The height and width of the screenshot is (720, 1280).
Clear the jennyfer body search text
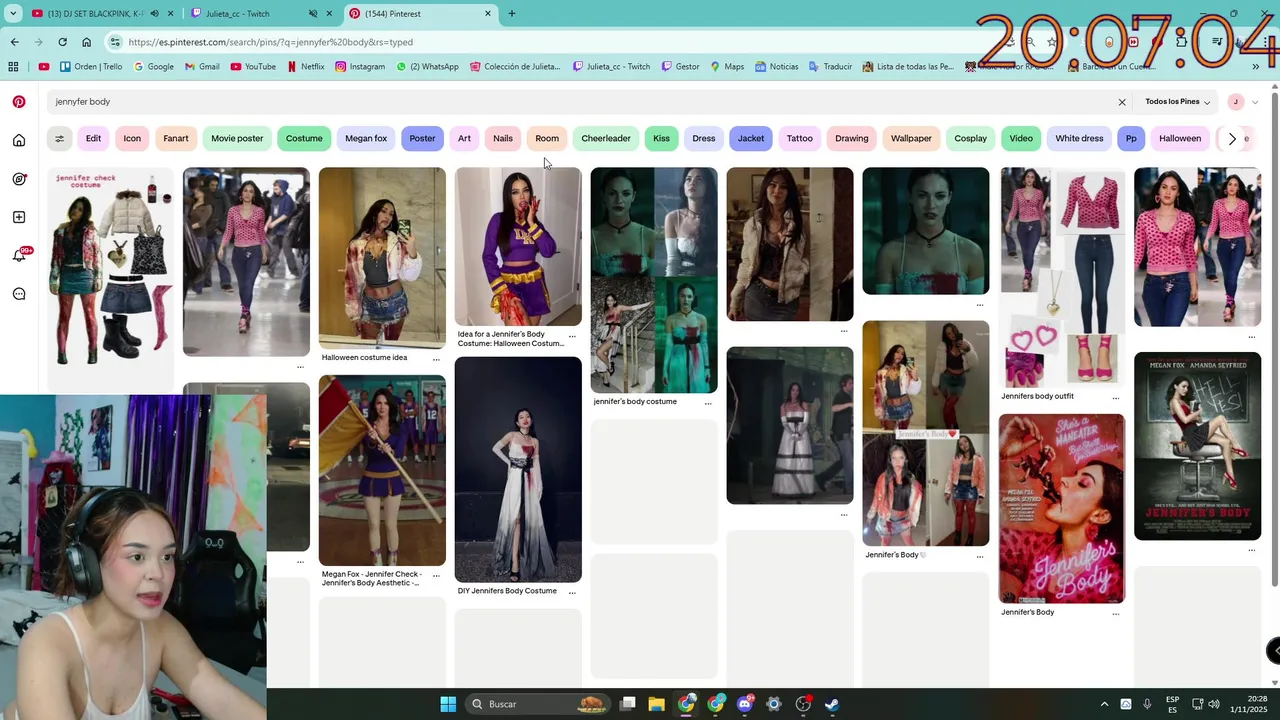(1122, 102)
